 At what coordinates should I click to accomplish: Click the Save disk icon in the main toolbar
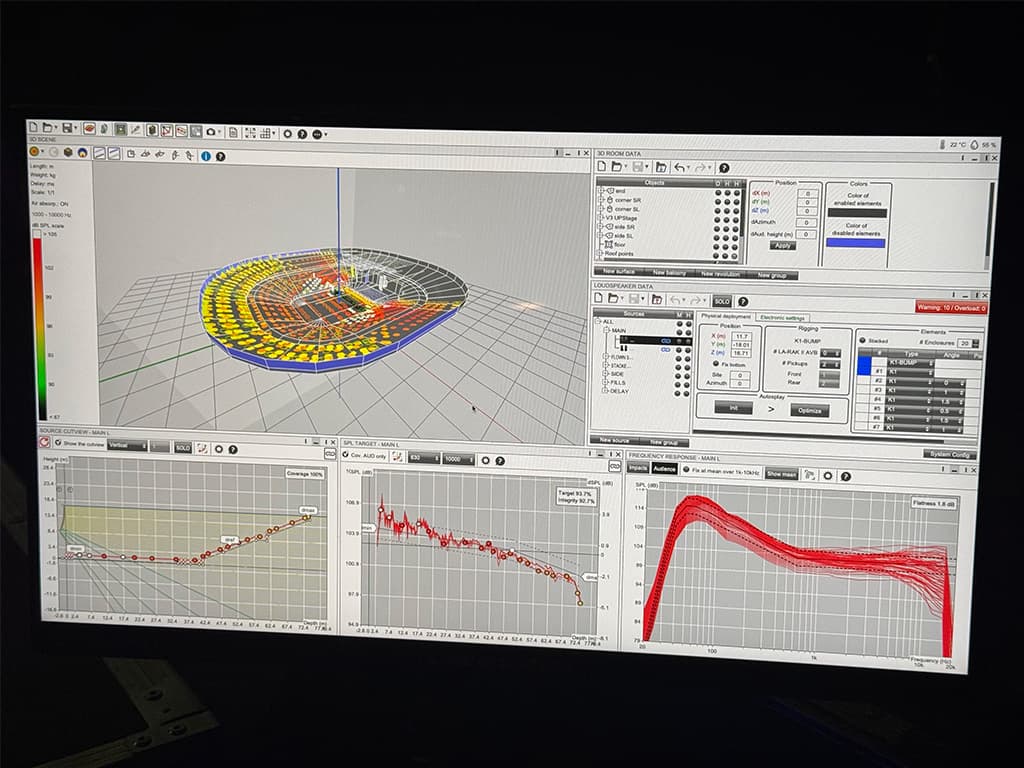click(x=67, y=128)
